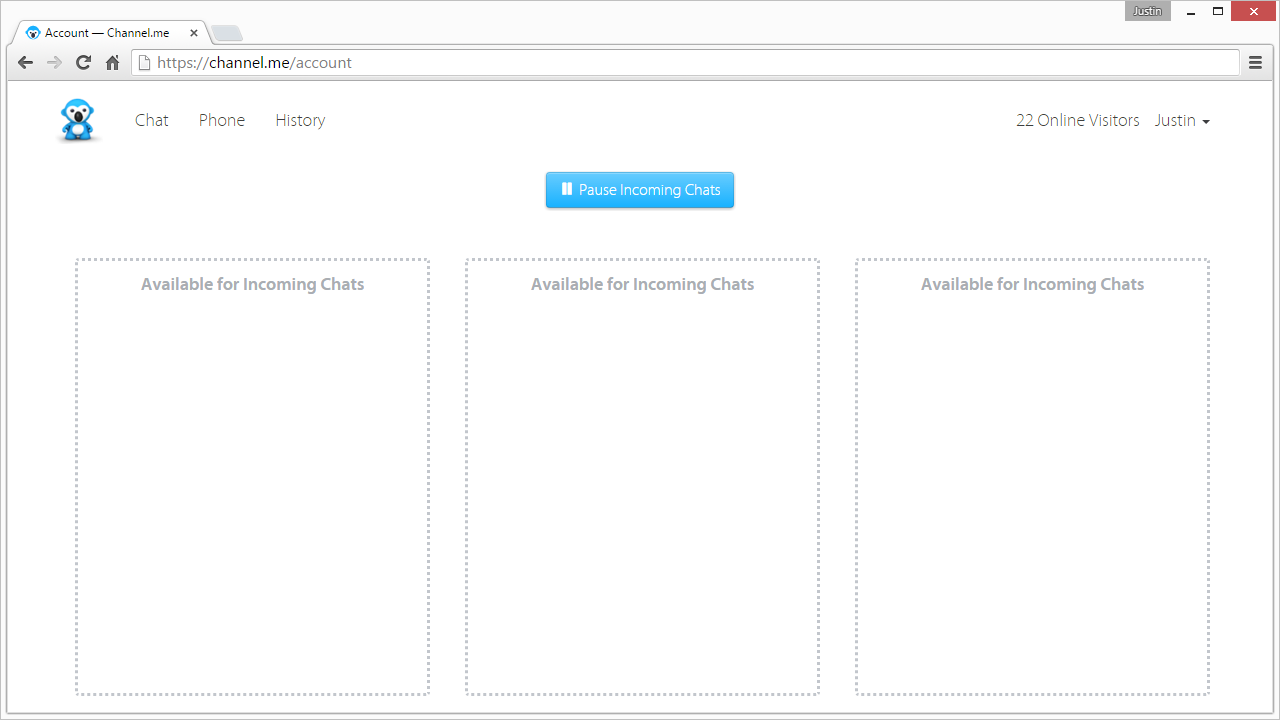Open the History page
Screen dimensions: 1280x720
[300, 120]
